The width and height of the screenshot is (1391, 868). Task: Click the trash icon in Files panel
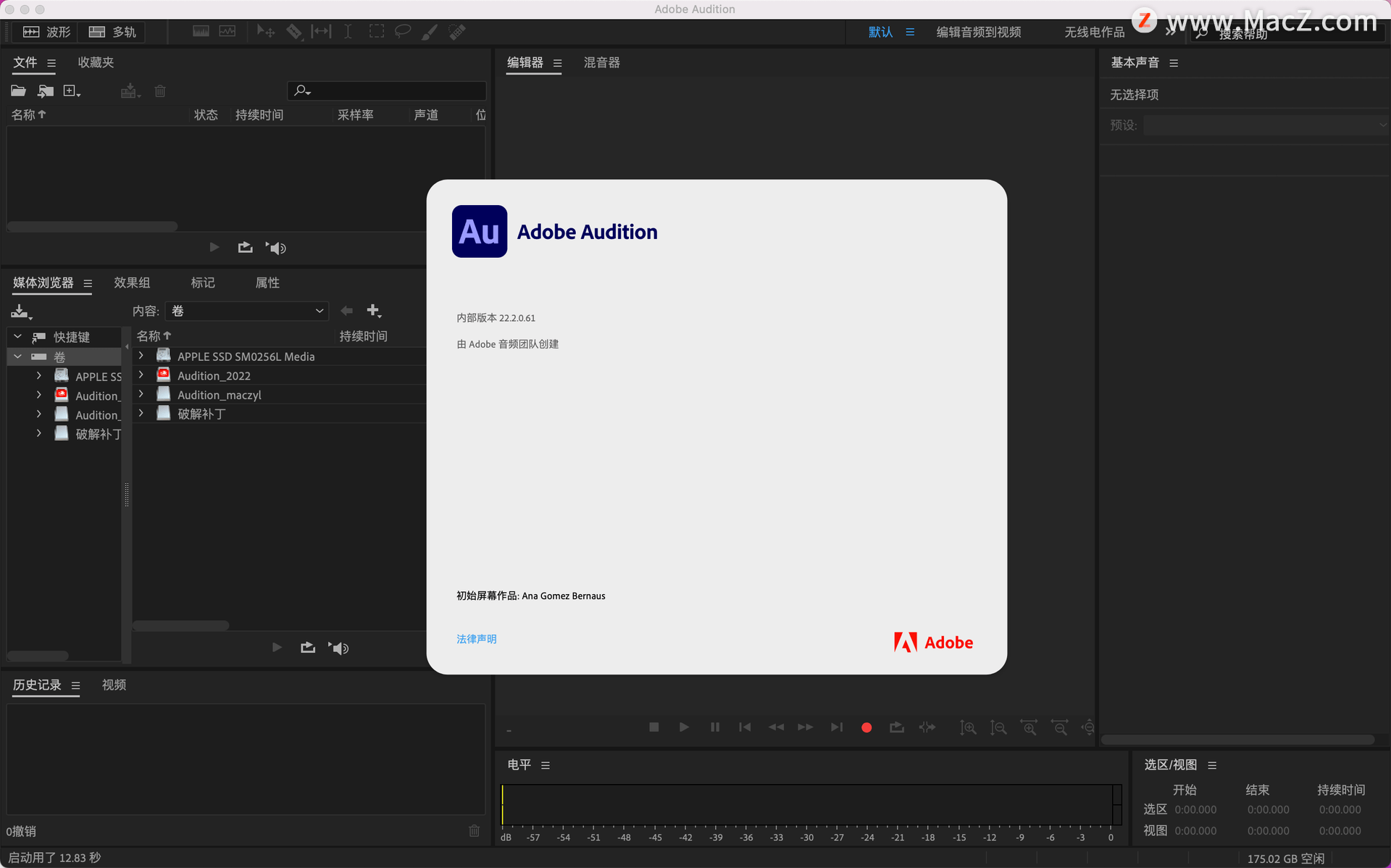(160, 91)
